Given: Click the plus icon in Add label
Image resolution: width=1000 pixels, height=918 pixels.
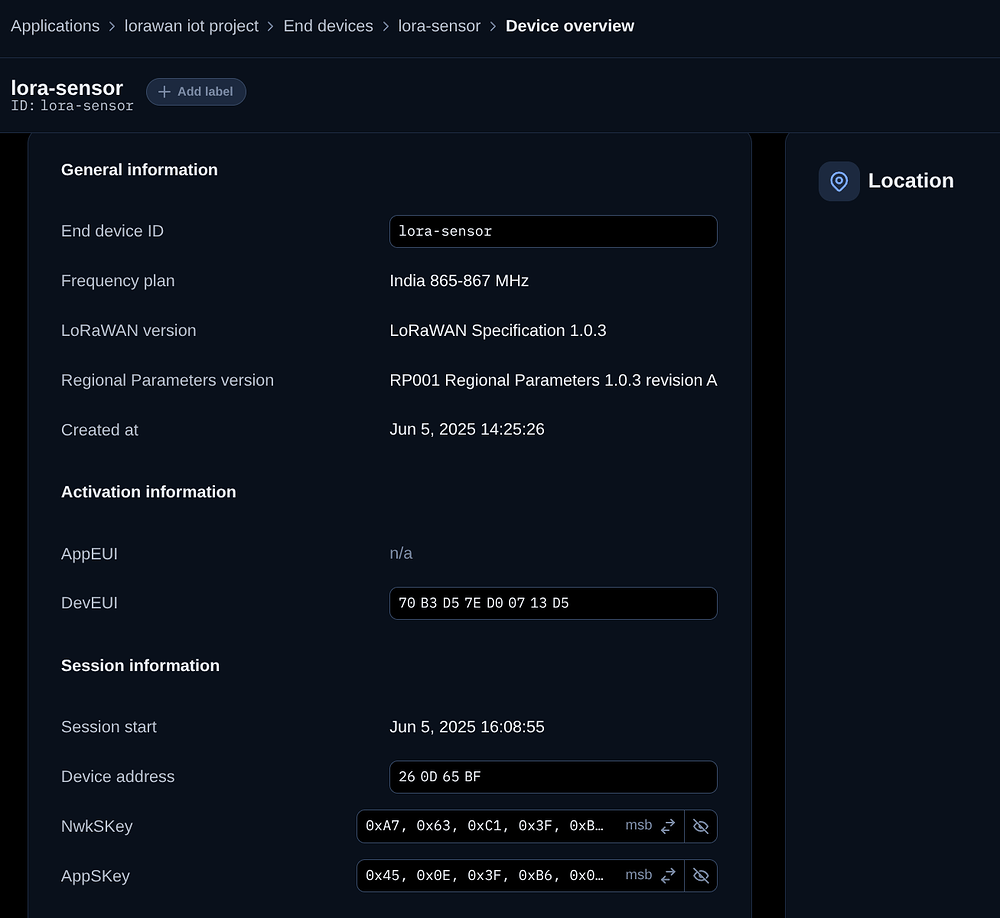Looking at the screenshot, I should tap(164, 92).
